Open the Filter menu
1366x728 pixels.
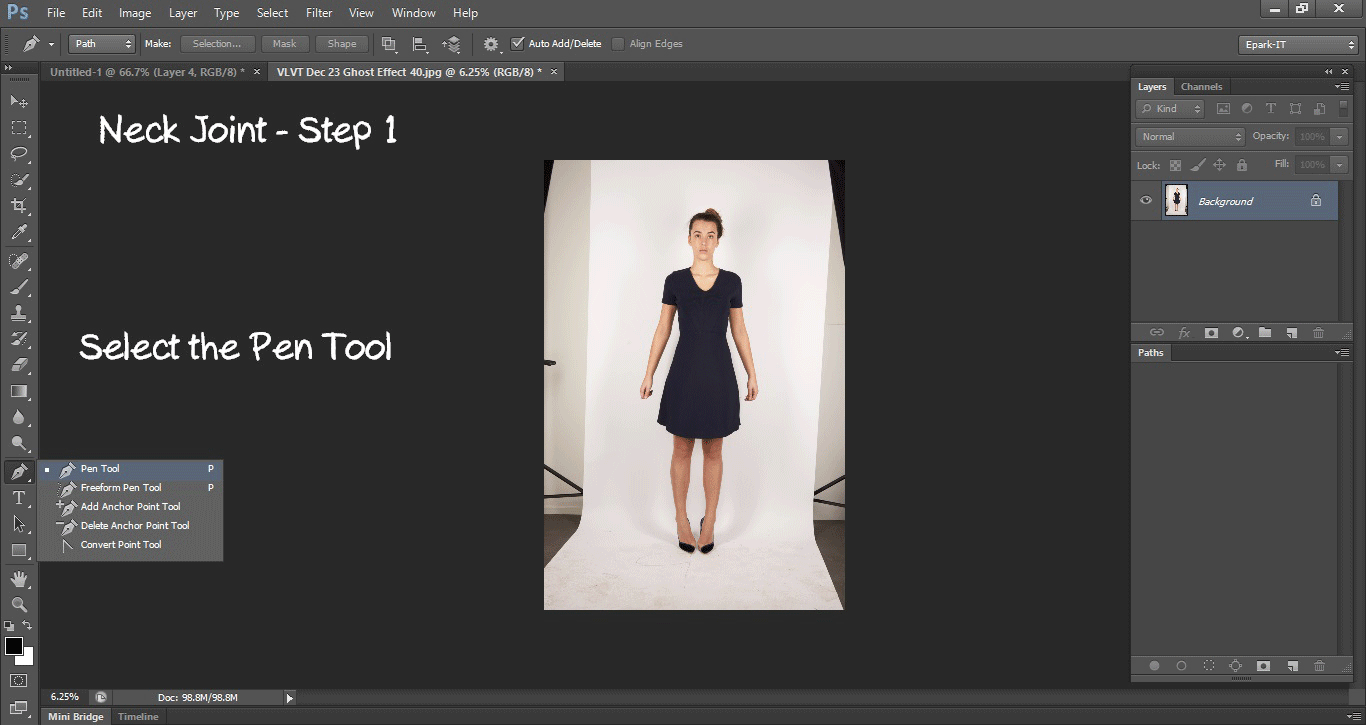tap(319, 13)
